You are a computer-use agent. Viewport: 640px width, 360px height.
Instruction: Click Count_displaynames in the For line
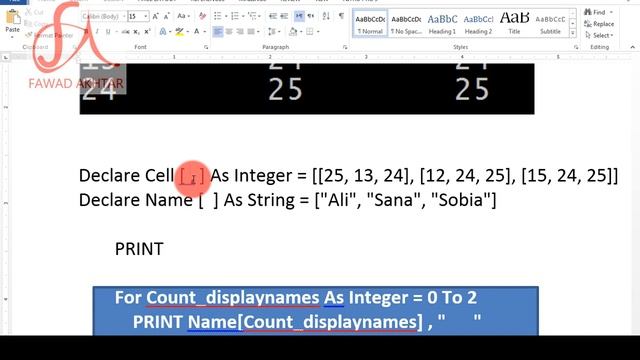(233, 298)
